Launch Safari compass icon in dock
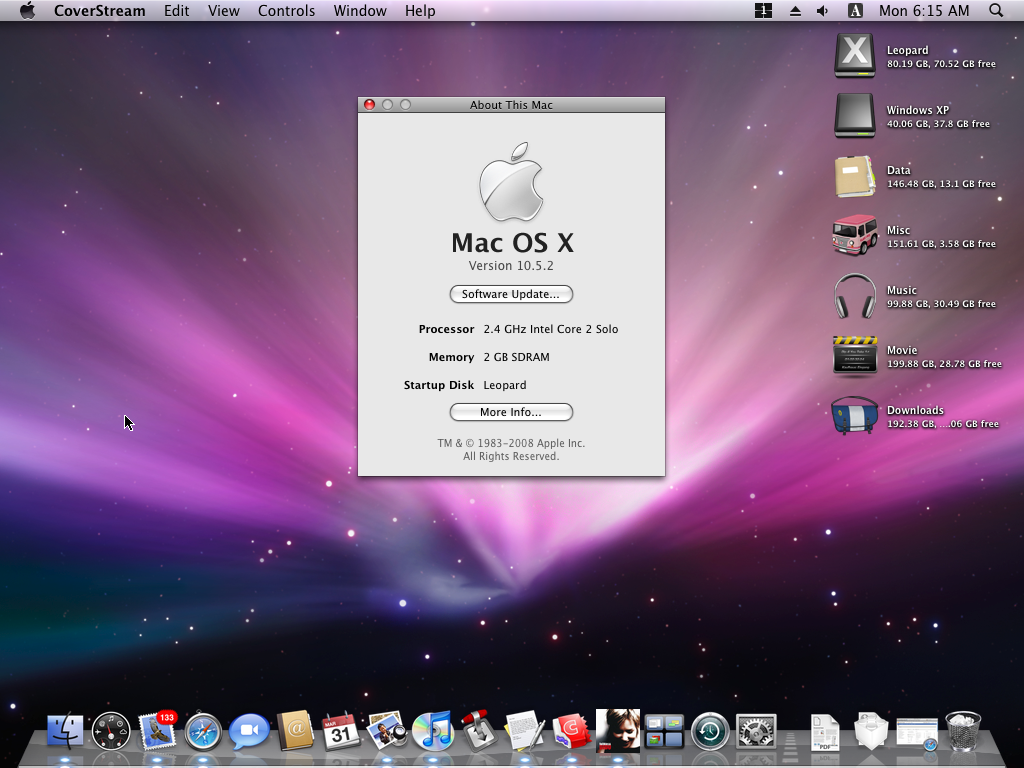The image size is (1024, 768). click(x=203, y=732)
